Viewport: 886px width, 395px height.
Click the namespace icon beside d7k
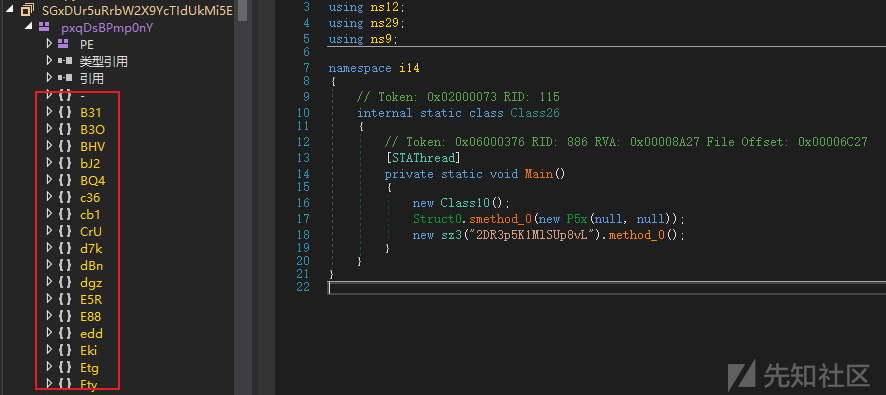65,248
